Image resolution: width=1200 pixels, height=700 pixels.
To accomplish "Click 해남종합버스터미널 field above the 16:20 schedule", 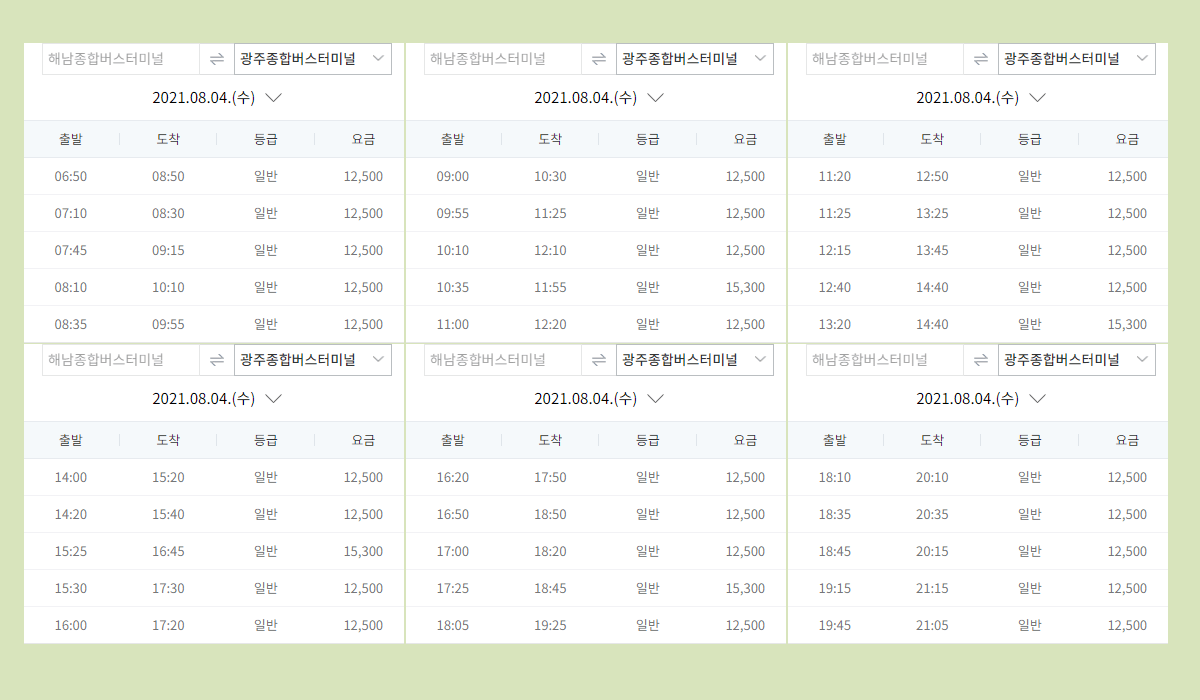I will (503, 359).
